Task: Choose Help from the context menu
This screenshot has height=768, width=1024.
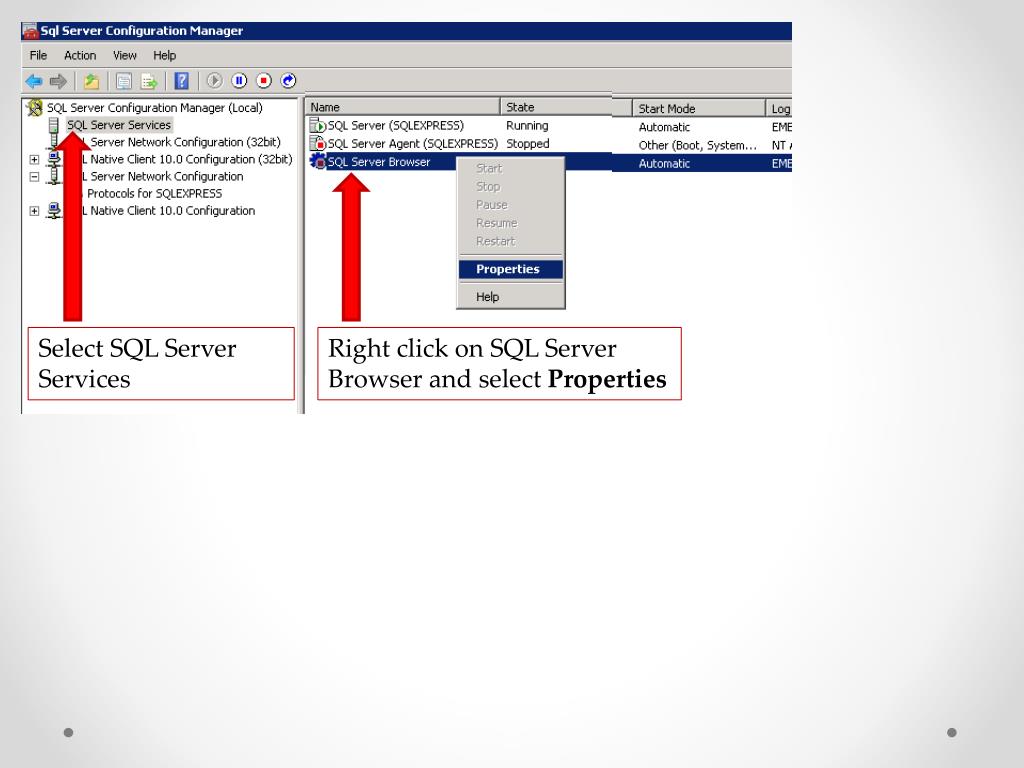Action: [x=511, y=296]
